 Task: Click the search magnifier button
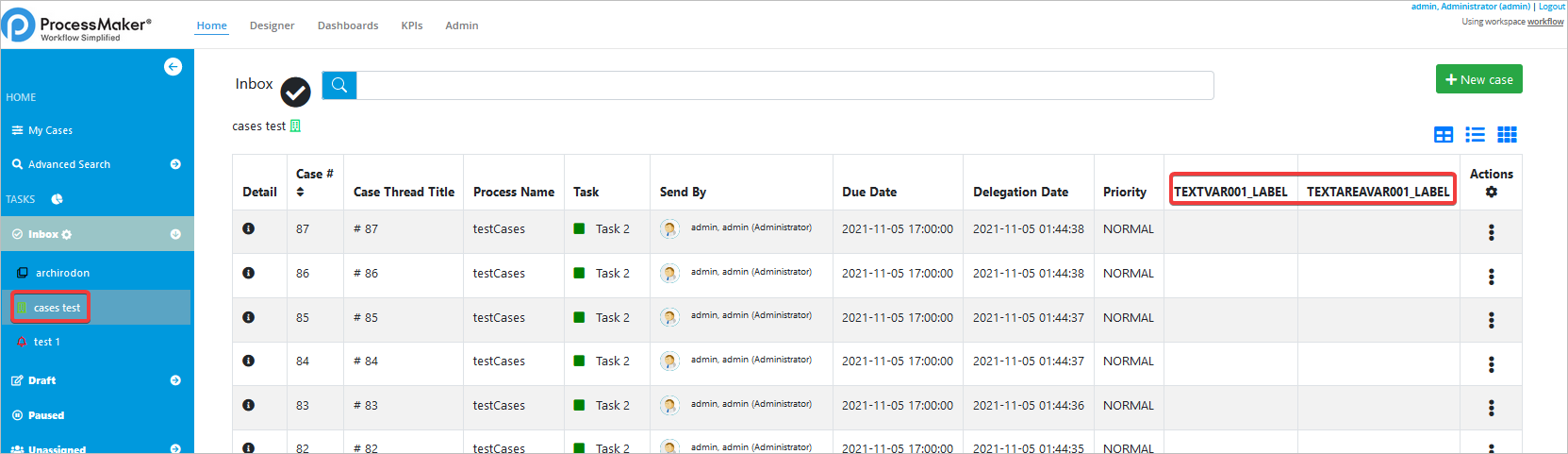(339, 85)
